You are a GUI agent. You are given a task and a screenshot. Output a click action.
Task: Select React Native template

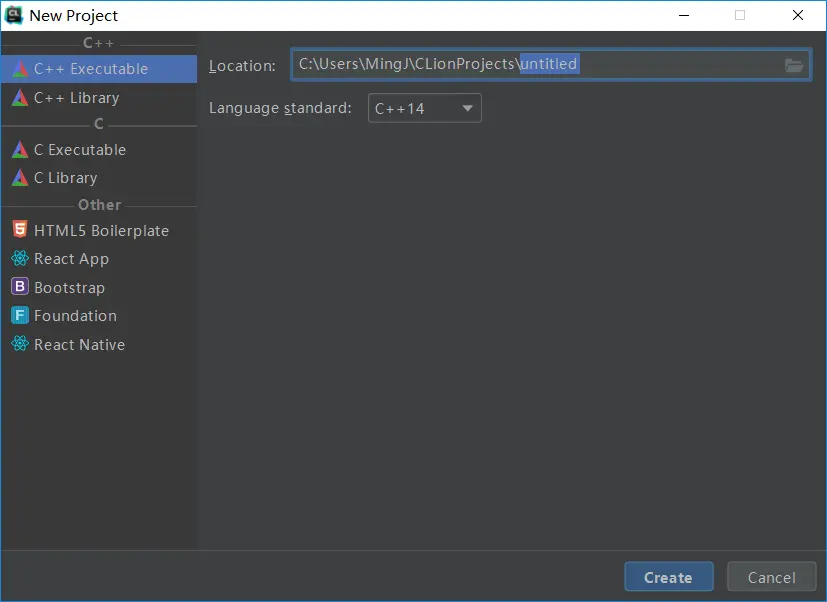click(99, 345)
